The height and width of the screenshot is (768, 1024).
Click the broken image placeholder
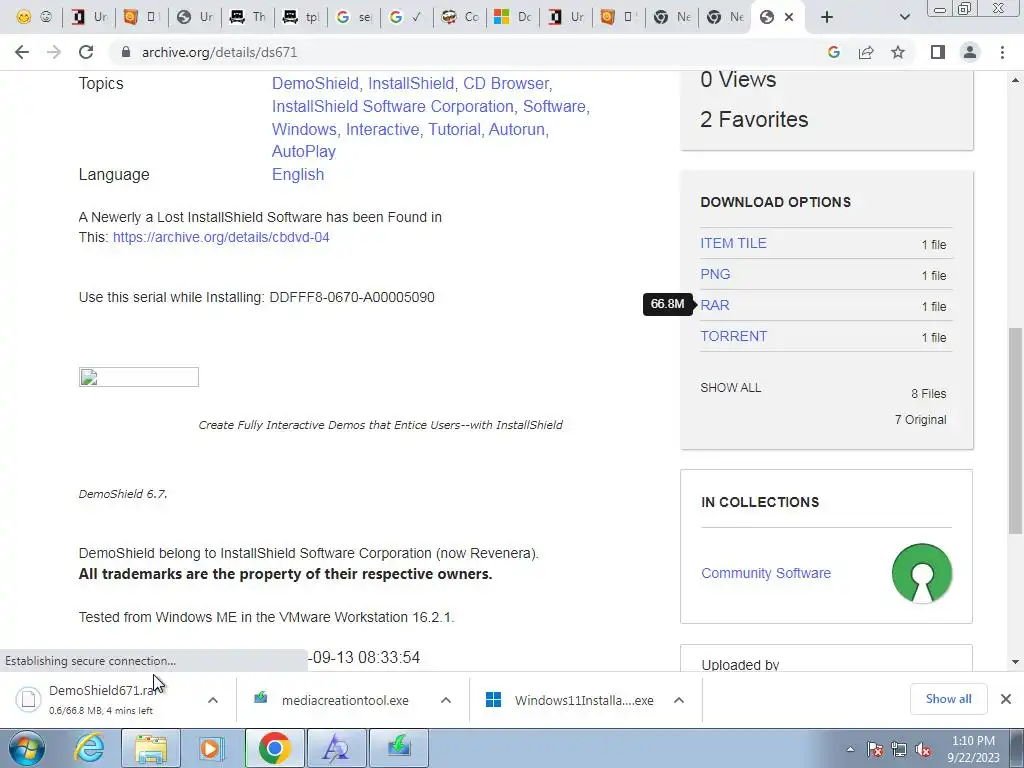click(138, 377)
